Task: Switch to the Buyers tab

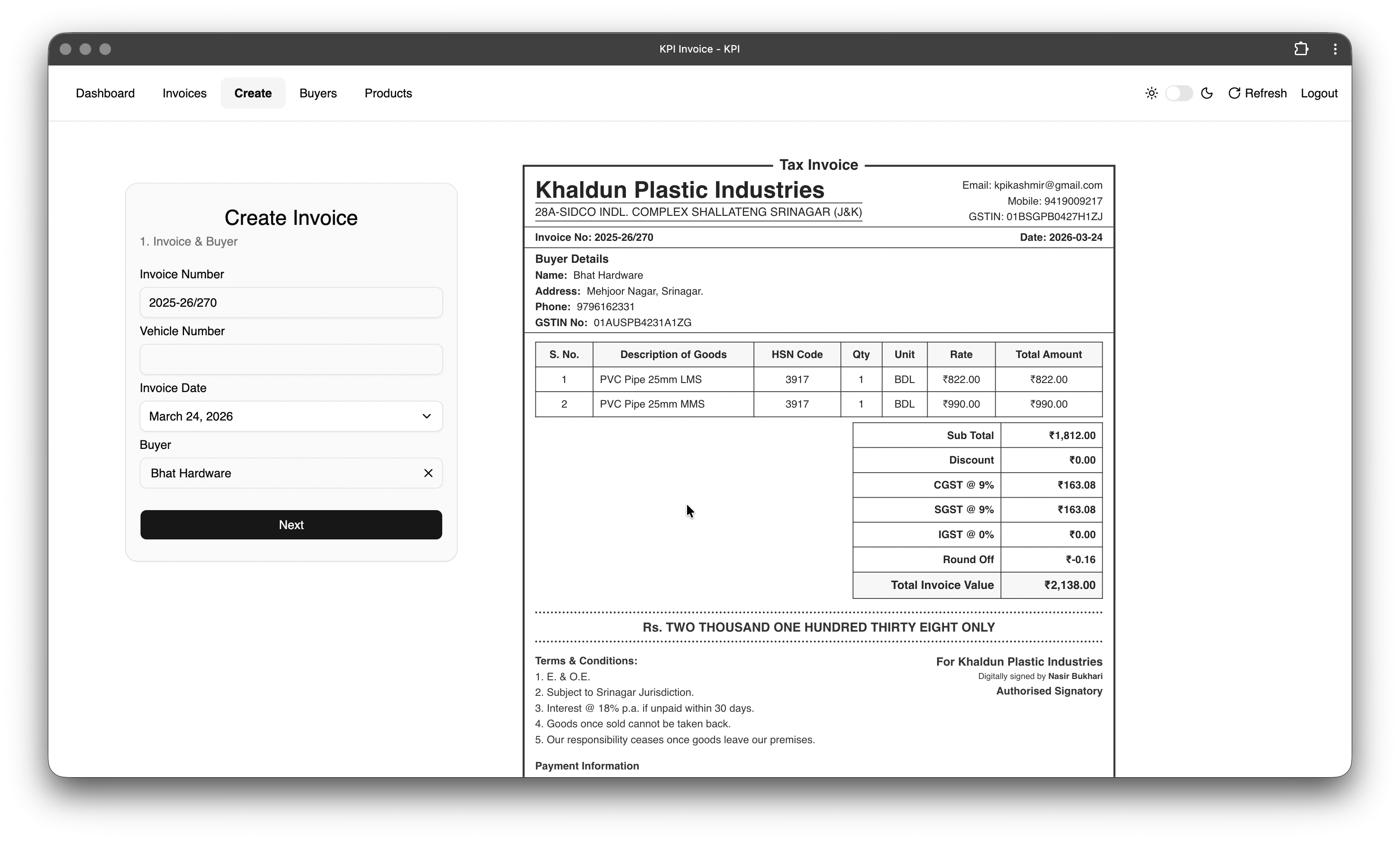Action: 317,93
